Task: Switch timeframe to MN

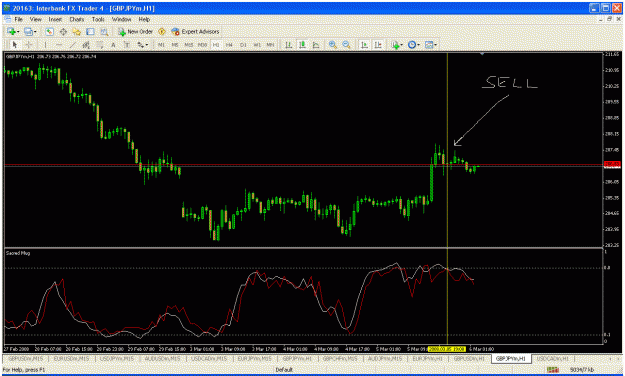Action: [x=270, y=45]
